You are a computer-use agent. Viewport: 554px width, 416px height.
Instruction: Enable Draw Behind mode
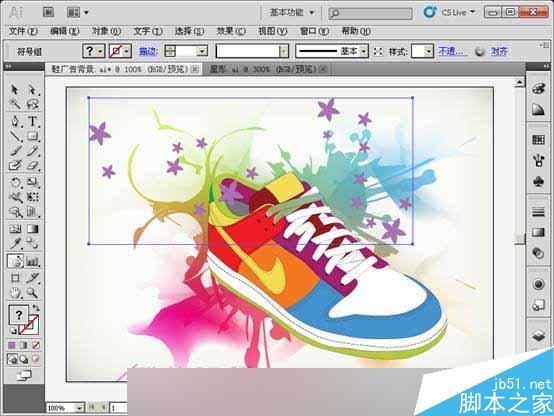pyautogui.click(x=24, y=359)
